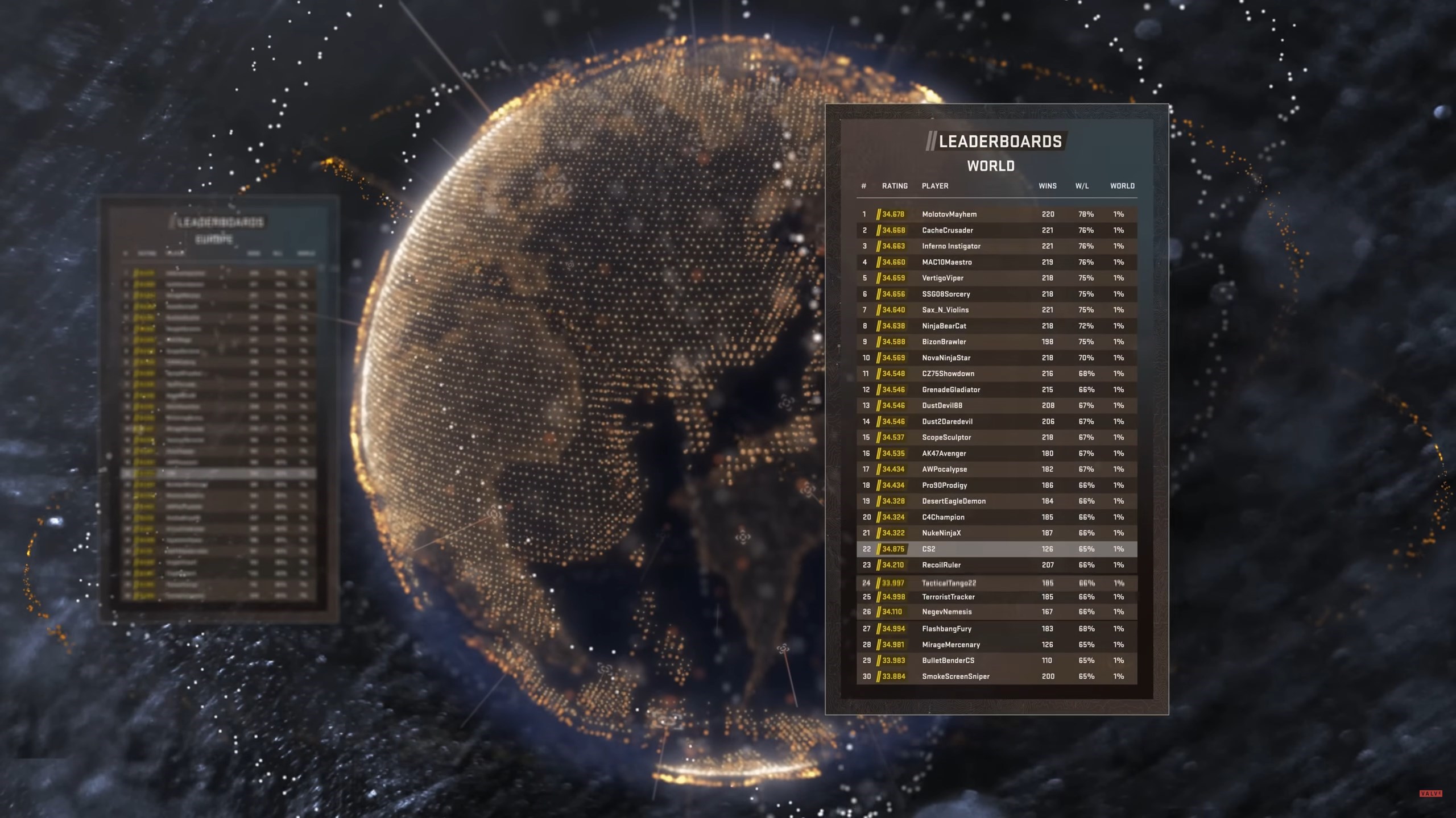Sort by the WINS column header

click(1047, 186)
